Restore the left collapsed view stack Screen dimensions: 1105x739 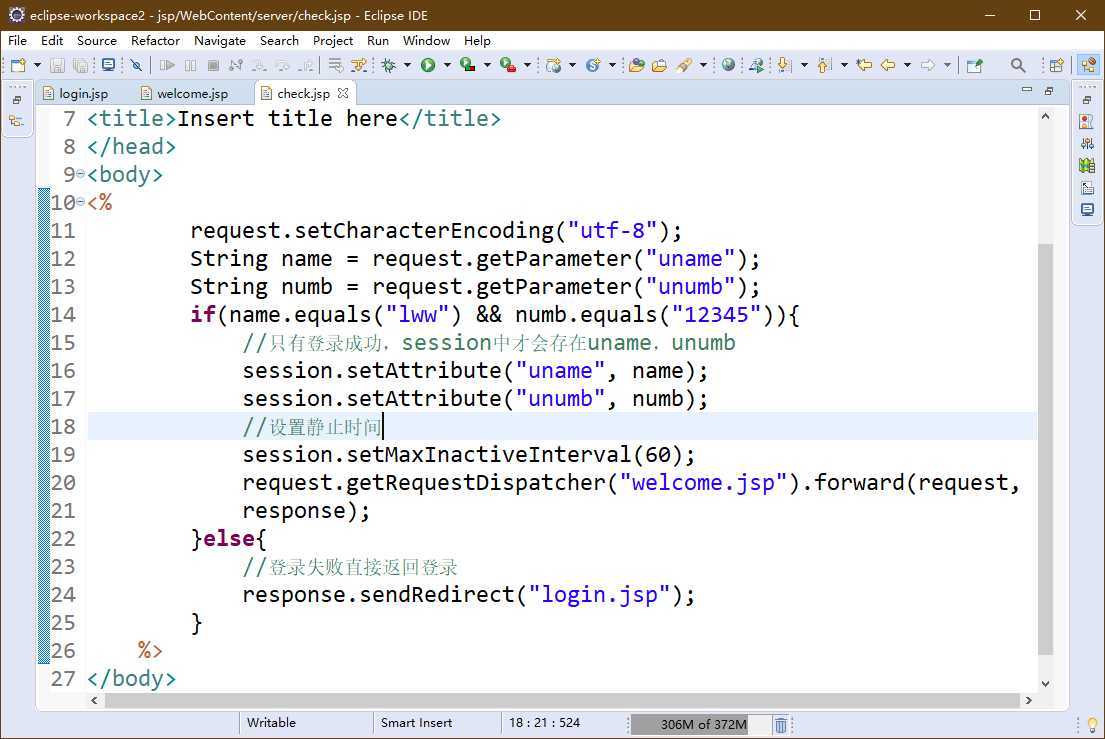[x=18, y=100]
